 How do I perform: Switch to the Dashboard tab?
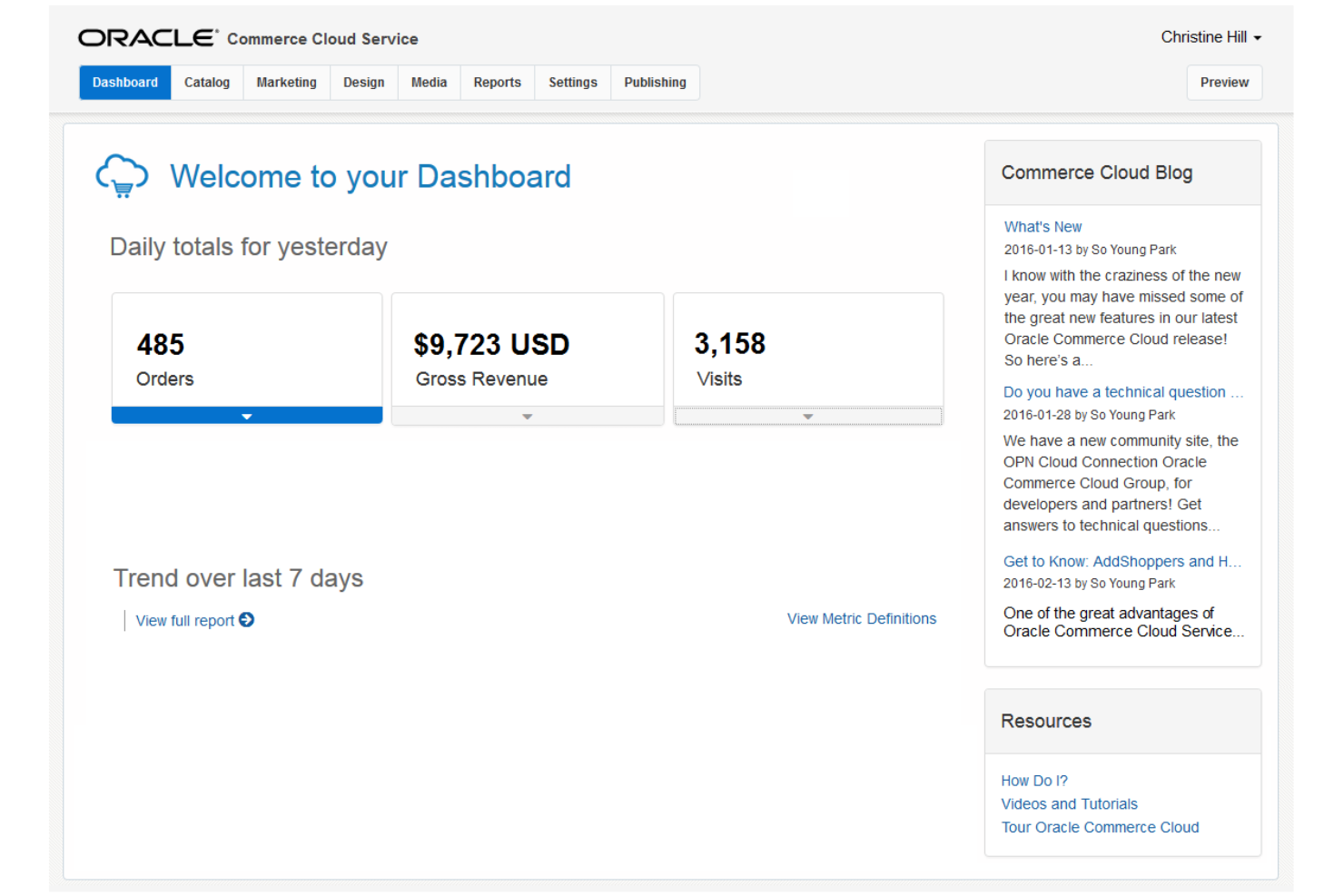pos(125,83)
